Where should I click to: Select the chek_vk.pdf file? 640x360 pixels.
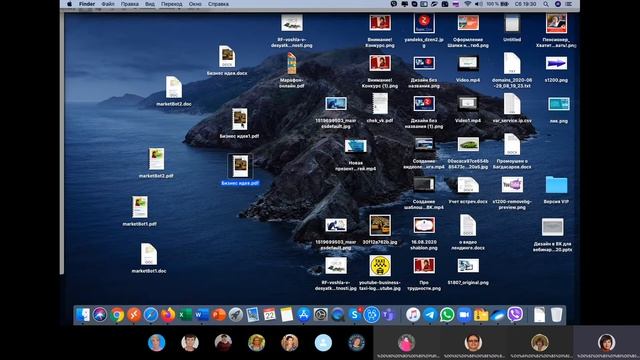pyautogui.click(x=380, y=108)
